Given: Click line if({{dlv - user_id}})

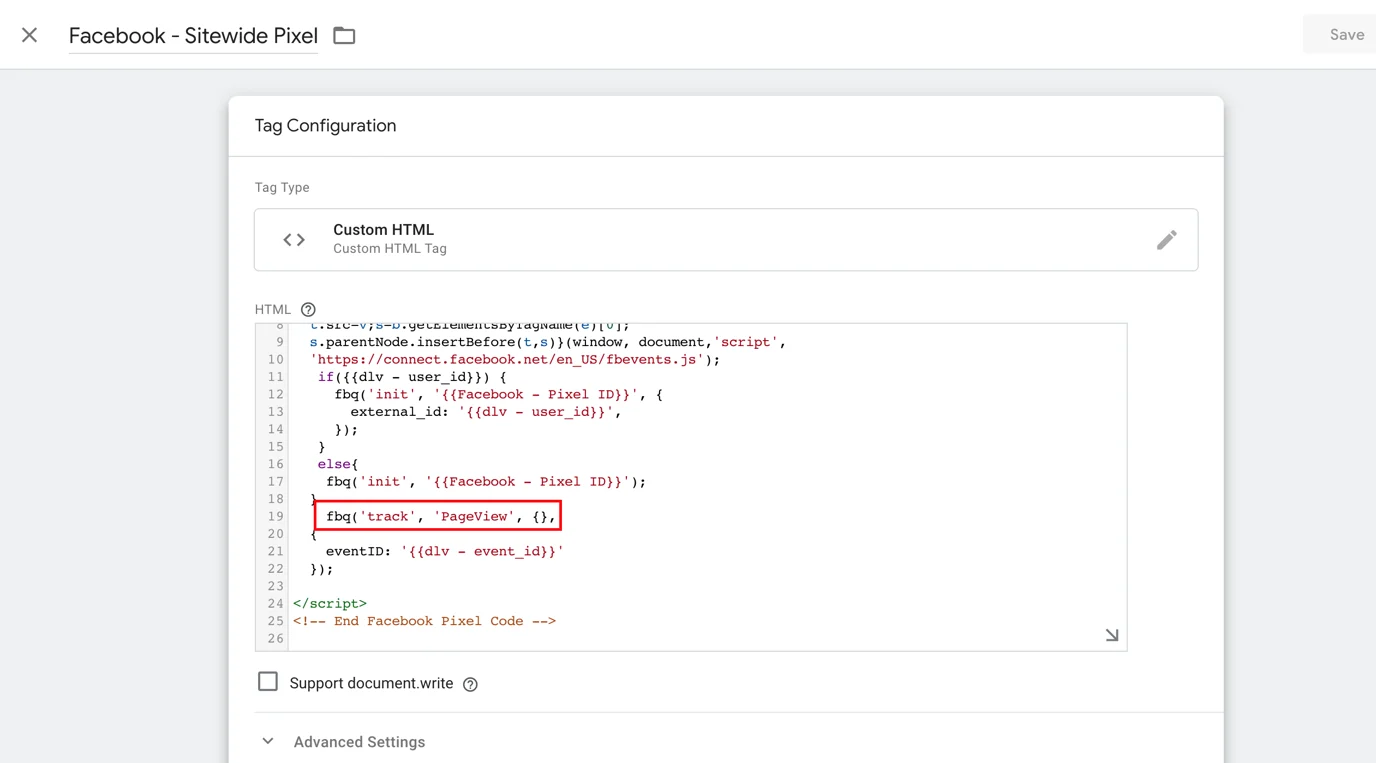Looking at the screenshot, I should pyautogui.click(x=412, y=377).
